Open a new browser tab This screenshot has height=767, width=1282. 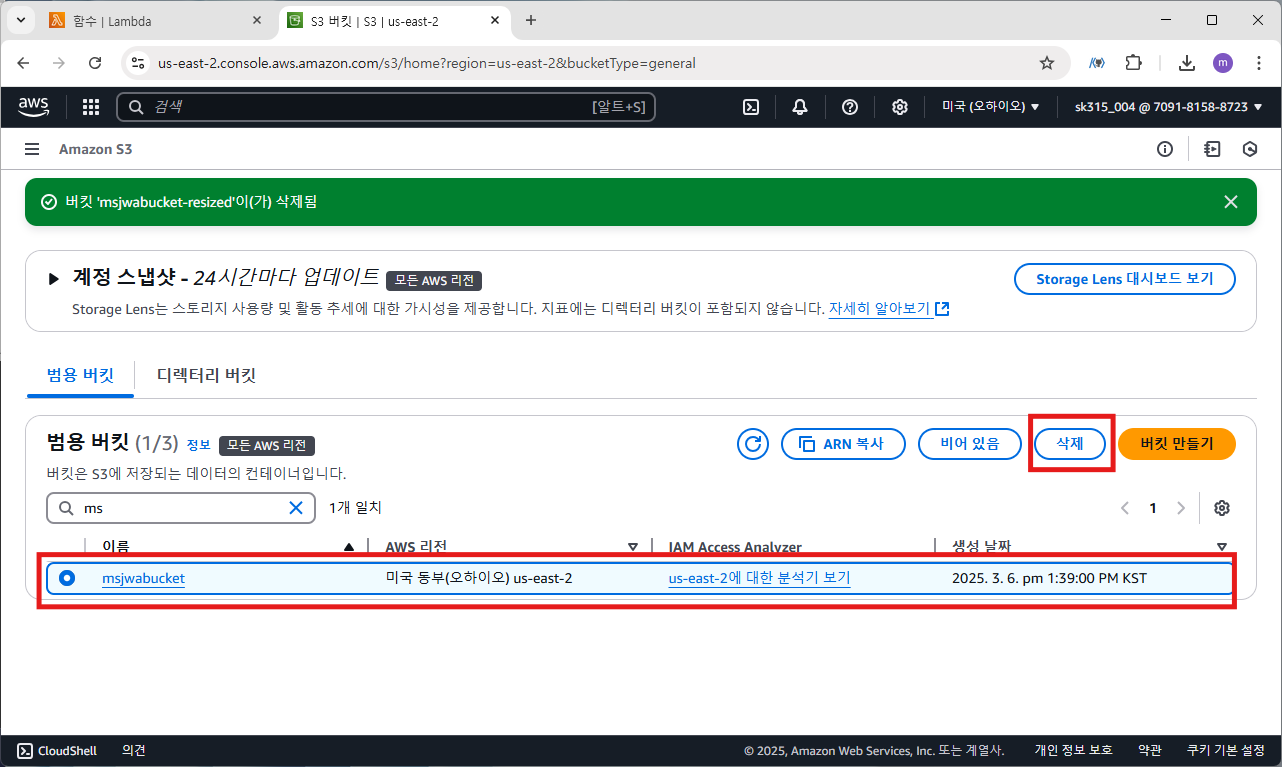point(531,20)
